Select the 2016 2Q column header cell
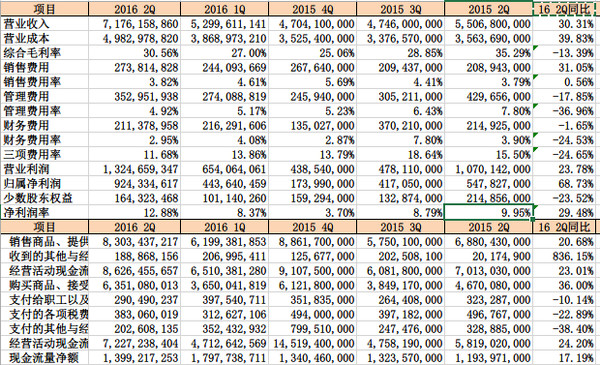Screen dimensions: 600x365 coord(135,9)
